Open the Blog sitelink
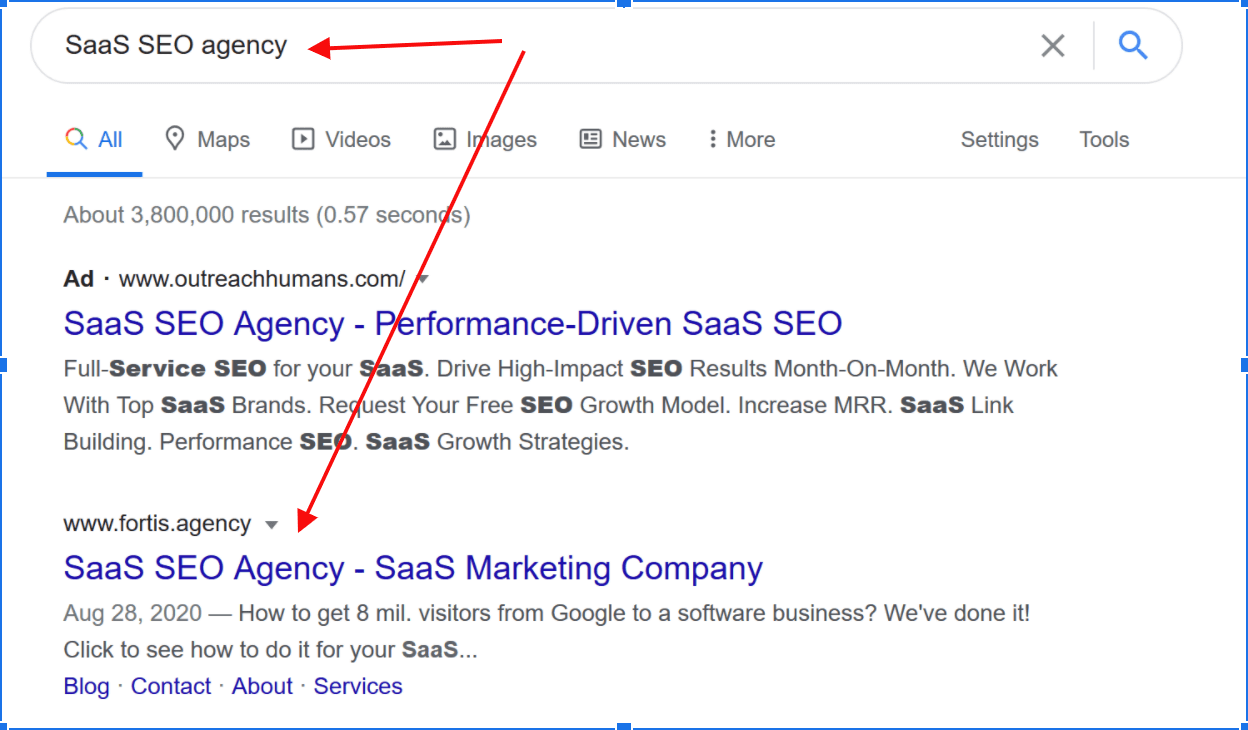Screen dimensions: 1248x730 point(86,686)
